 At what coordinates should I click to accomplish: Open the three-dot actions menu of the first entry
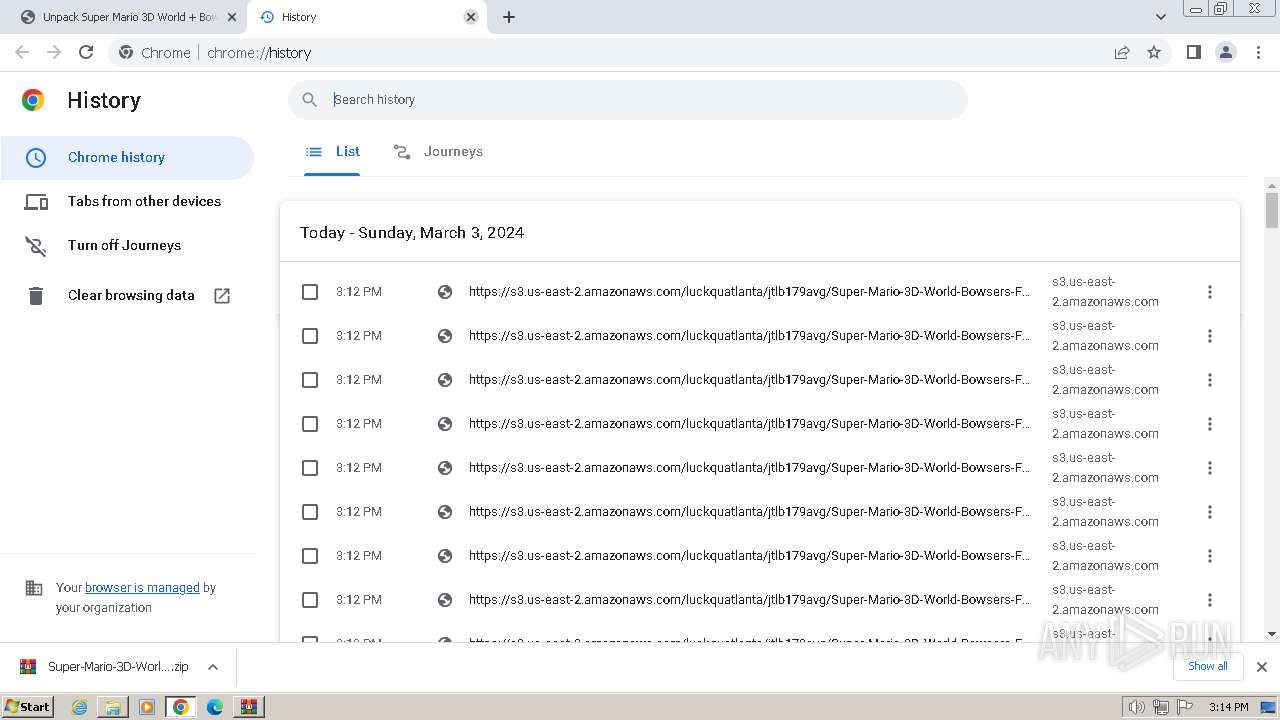(x=1209, y=292)
